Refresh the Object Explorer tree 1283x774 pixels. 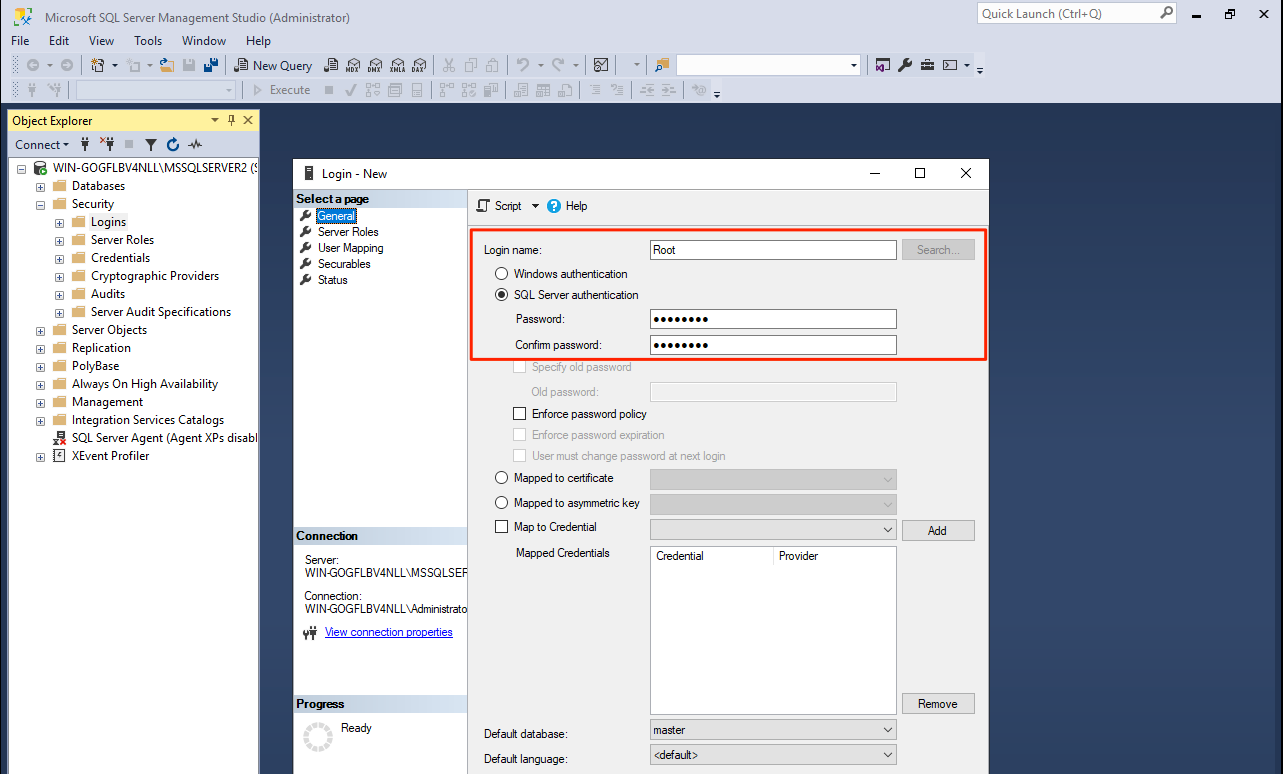tap(173, 144)
